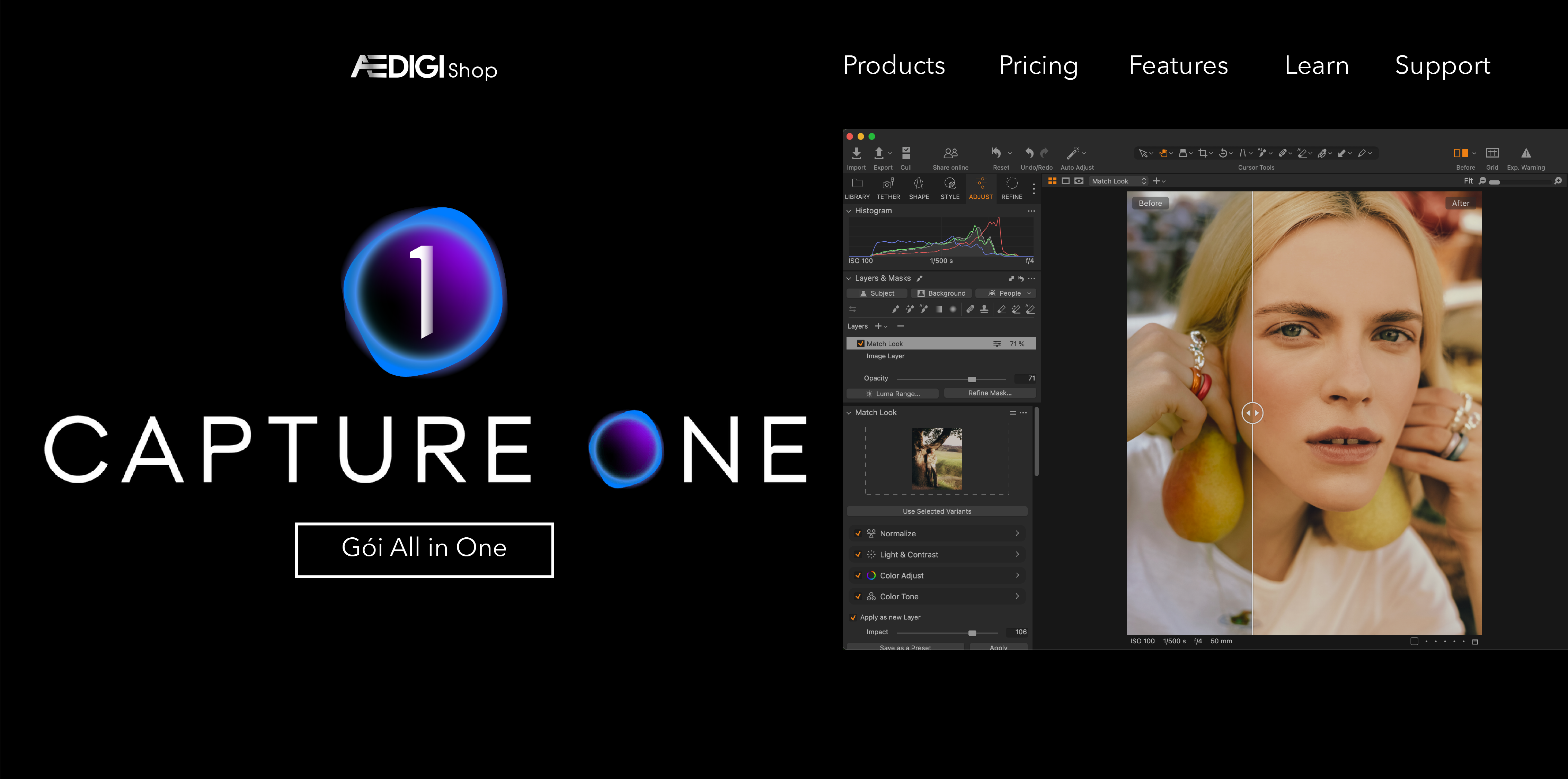Toggle the Exp. Warning triangle icon

(x=1525, y=153)
